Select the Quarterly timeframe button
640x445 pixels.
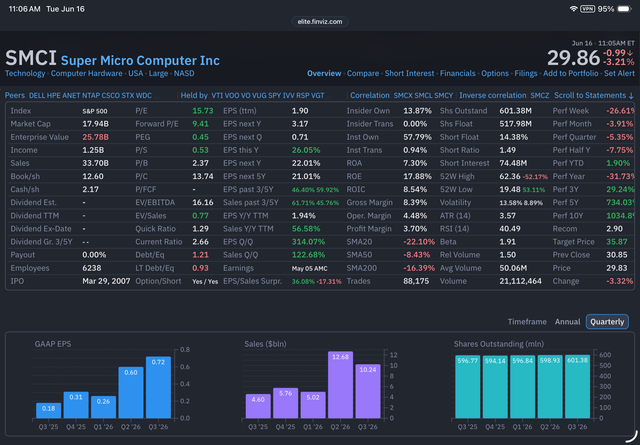coord(607,322)
